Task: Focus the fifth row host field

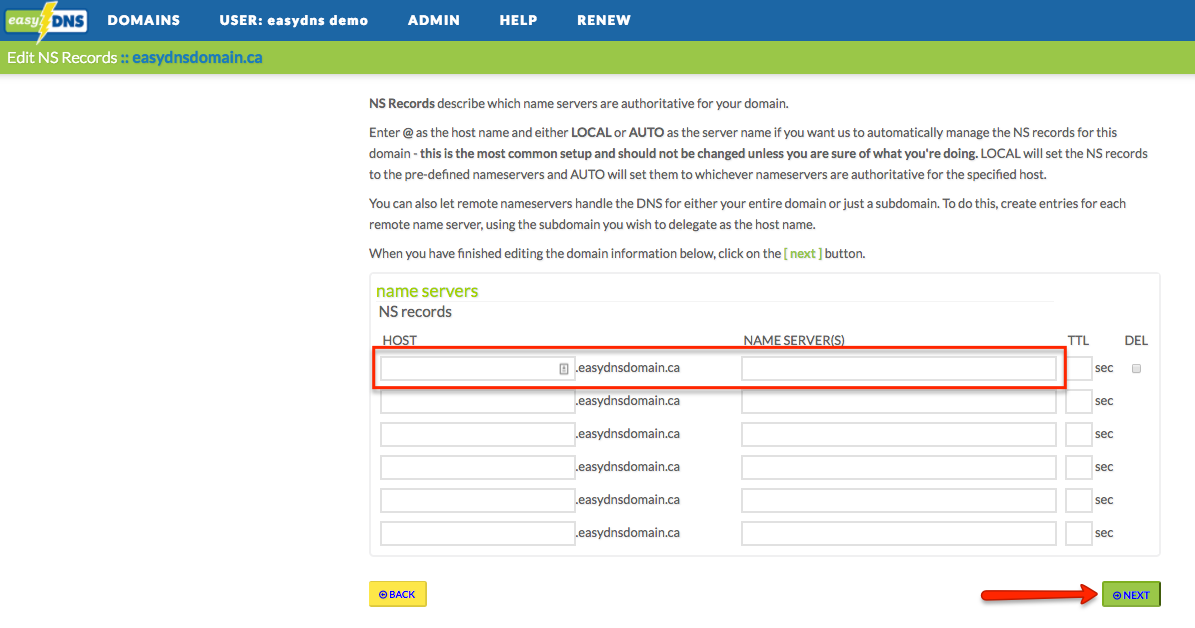Action: pos(478,501)
